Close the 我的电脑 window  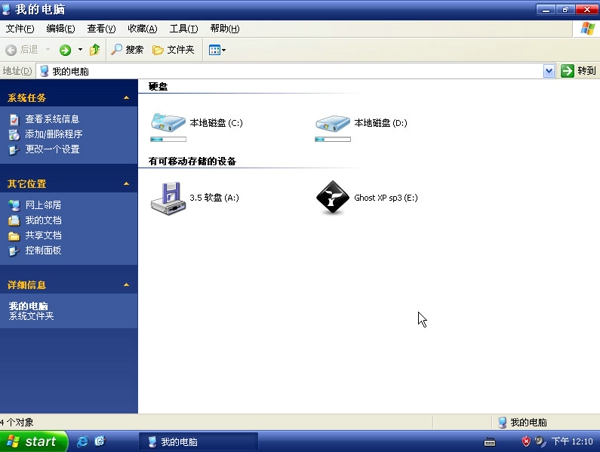click(587, 9)
